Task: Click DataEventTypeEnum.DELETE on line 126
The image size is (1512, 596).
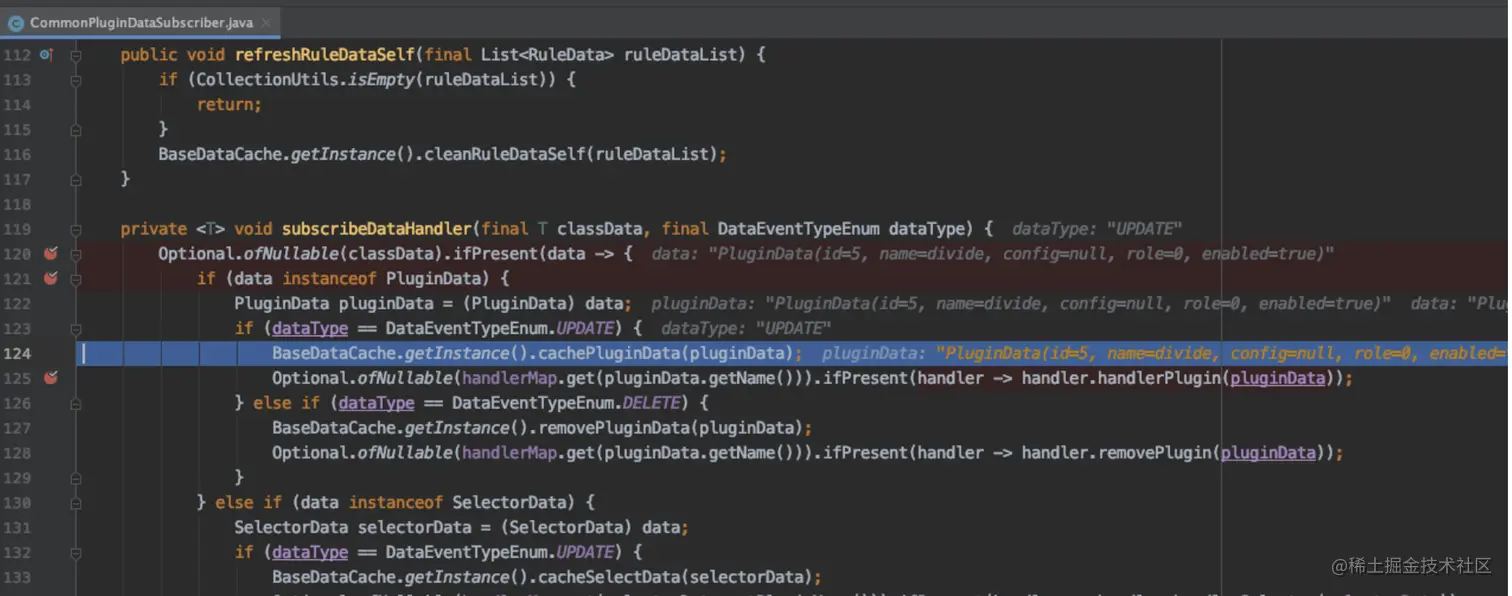Action: 565,403
